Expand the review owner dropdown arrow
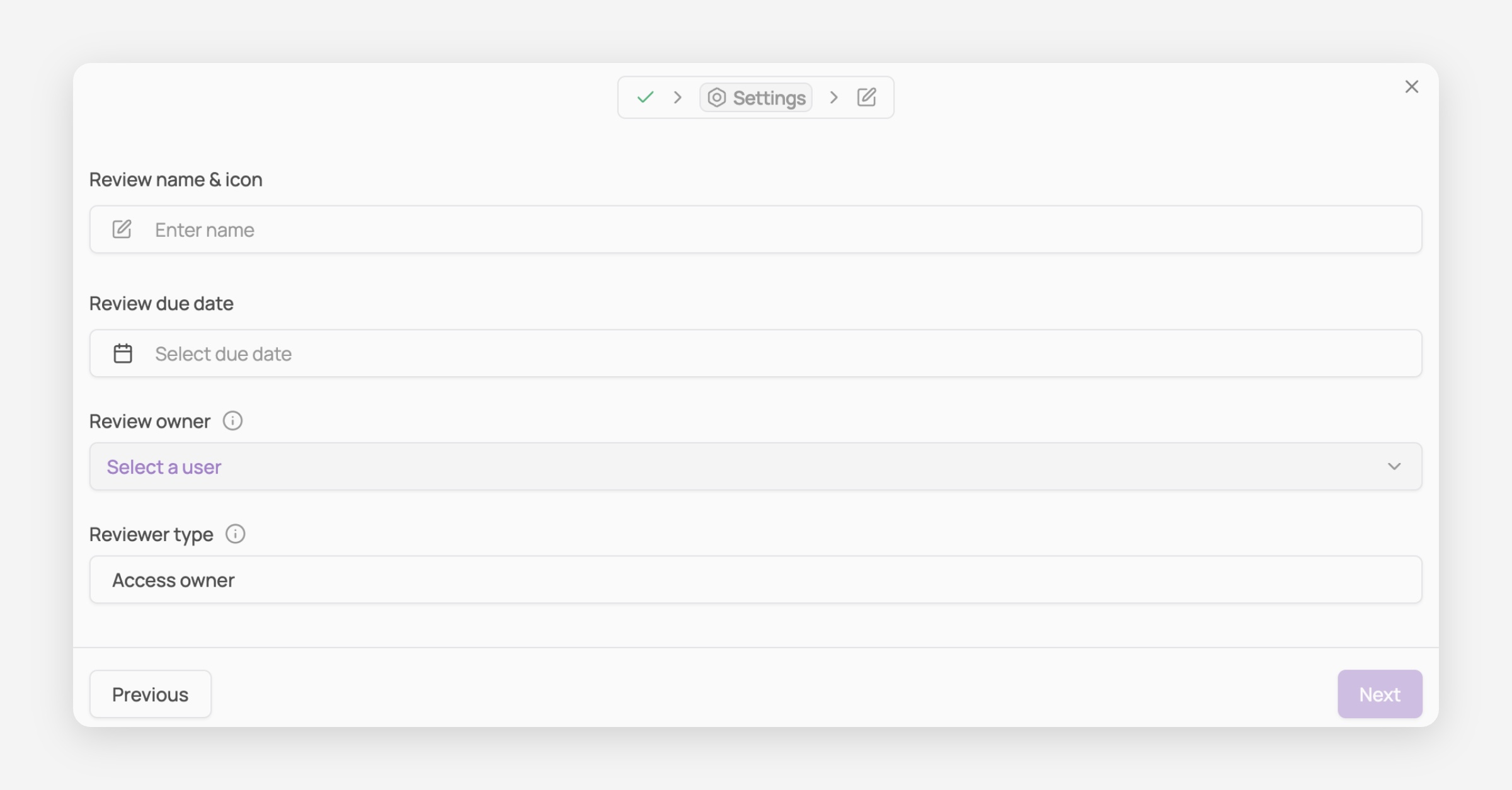 pyautogui.click(x=1394, y=467)
